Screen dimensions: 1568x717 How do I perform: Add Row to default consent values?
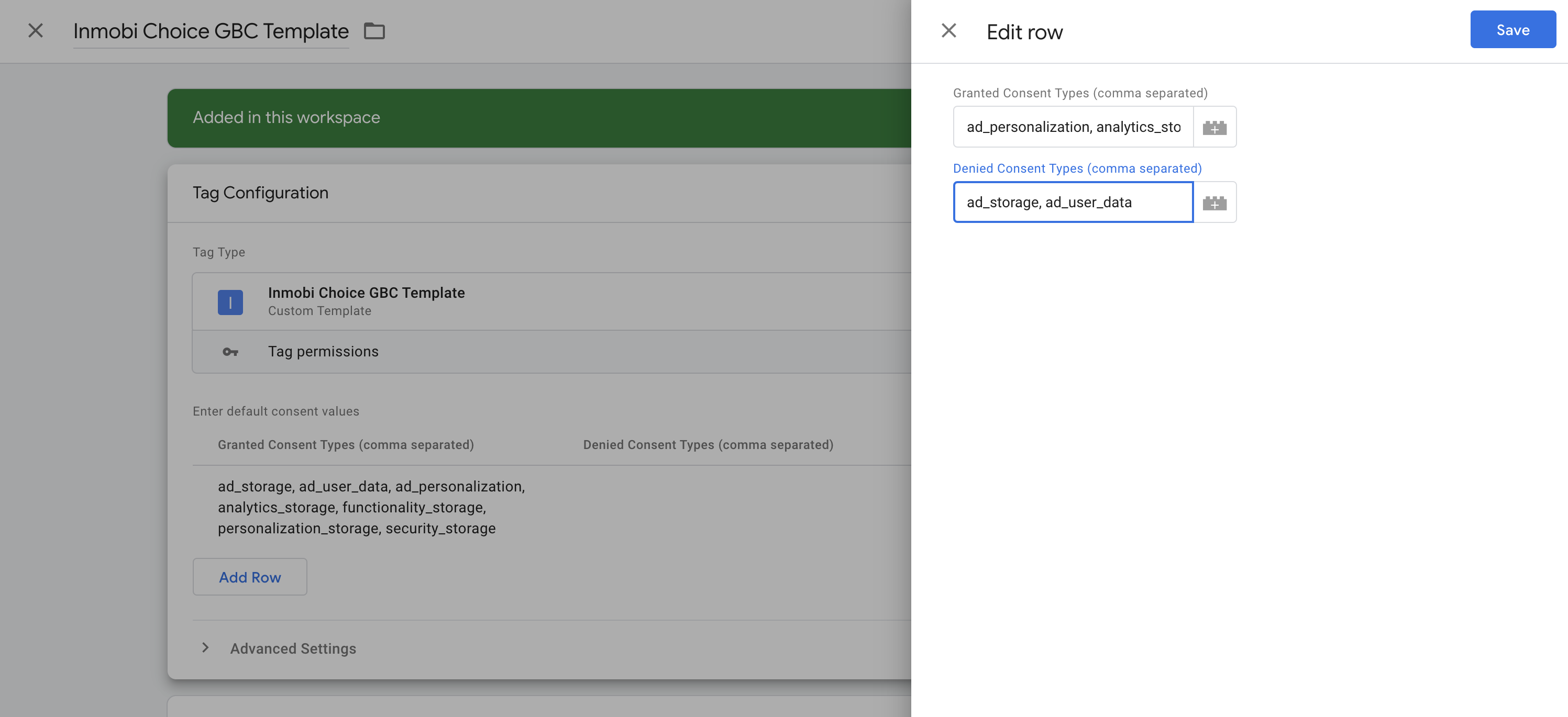[x=250, y=577]
